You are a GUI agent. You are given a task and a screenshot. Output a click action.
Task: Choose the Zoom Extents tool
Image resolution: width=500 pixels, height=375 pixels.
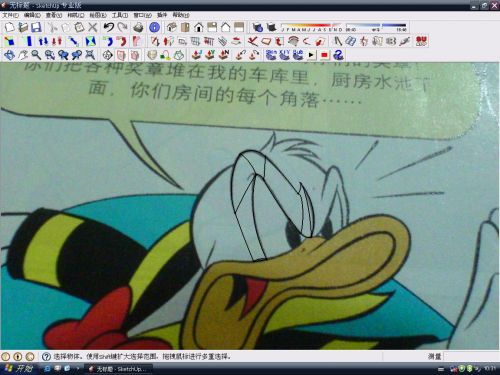pos(90,55)
